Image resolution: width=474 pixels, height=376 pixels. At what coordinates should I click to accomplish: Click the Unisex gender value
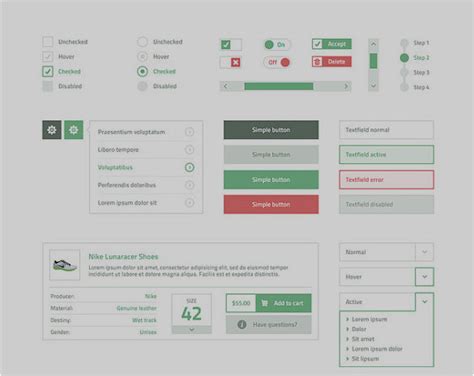[x=148, y=332]
